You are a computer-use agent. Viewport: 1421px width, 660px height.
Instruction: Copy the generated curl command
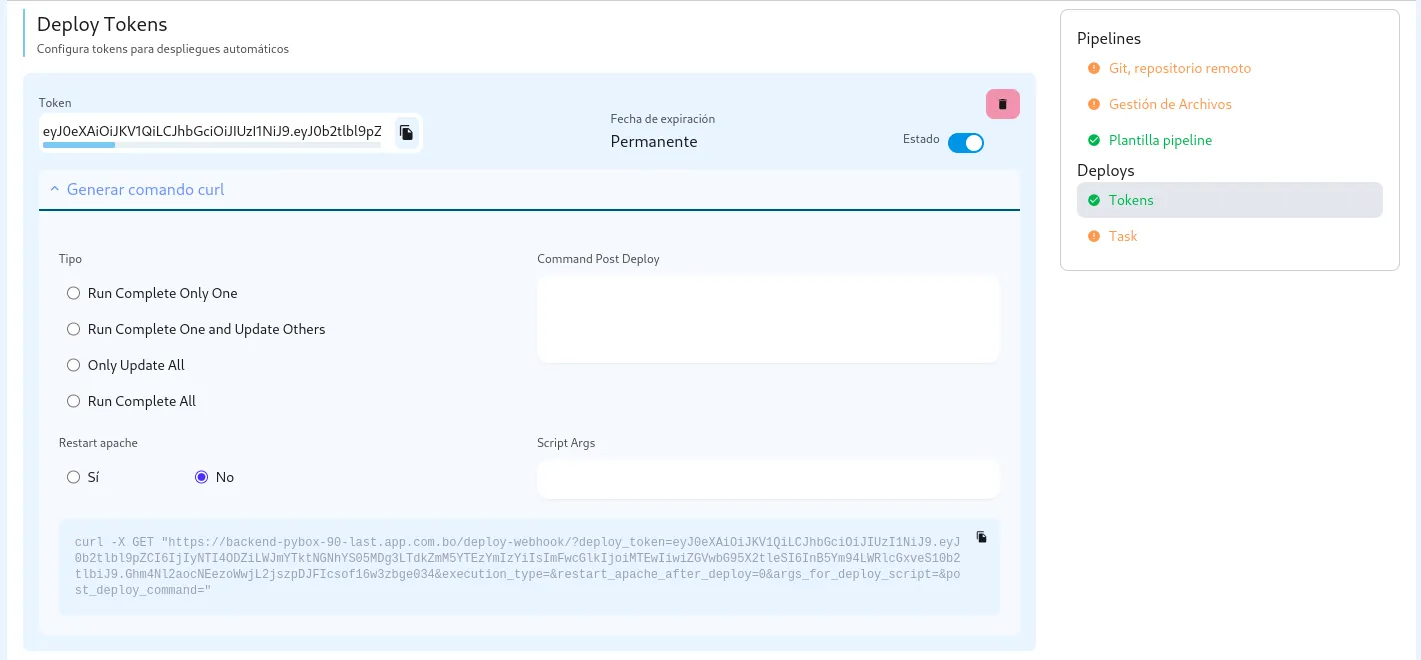982,537
